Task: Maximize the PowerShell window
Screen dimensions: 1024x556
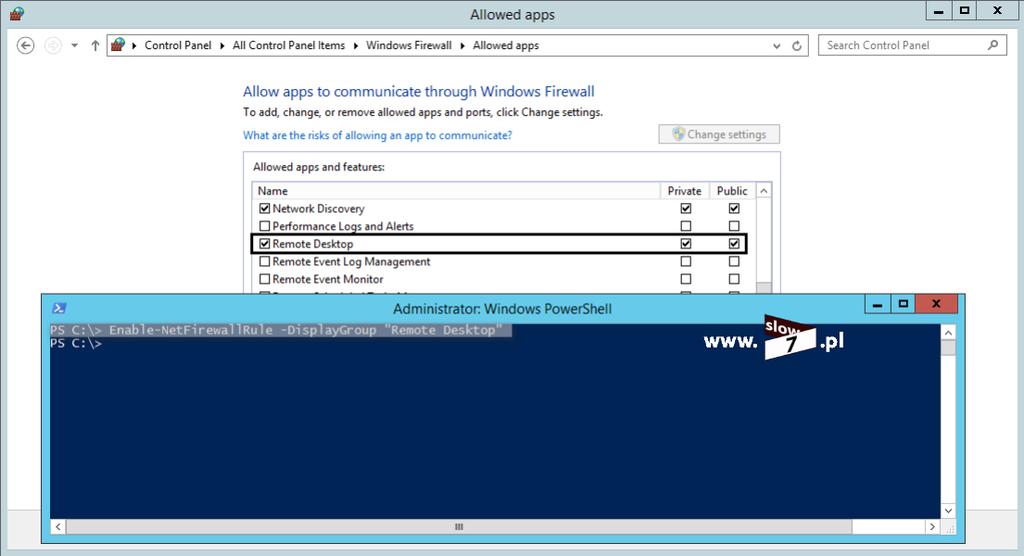Action: tap(903, 304)
